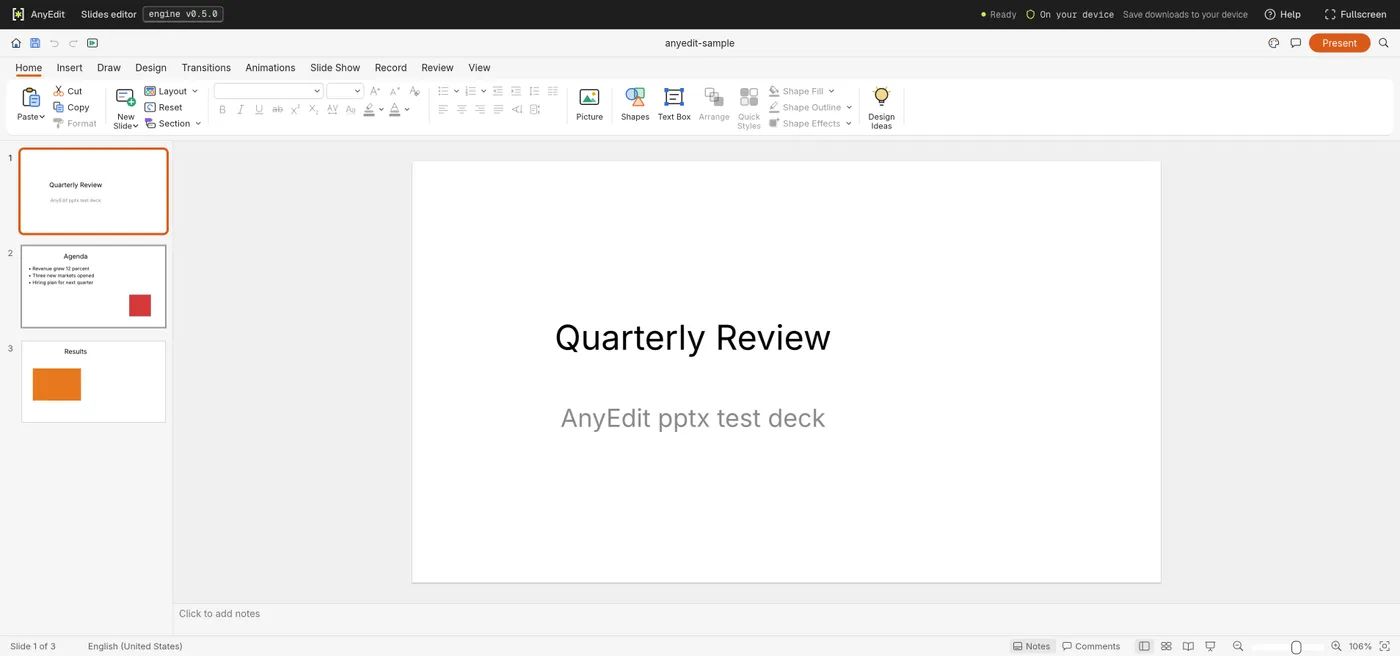Click the Present button

pos(1339,43)
